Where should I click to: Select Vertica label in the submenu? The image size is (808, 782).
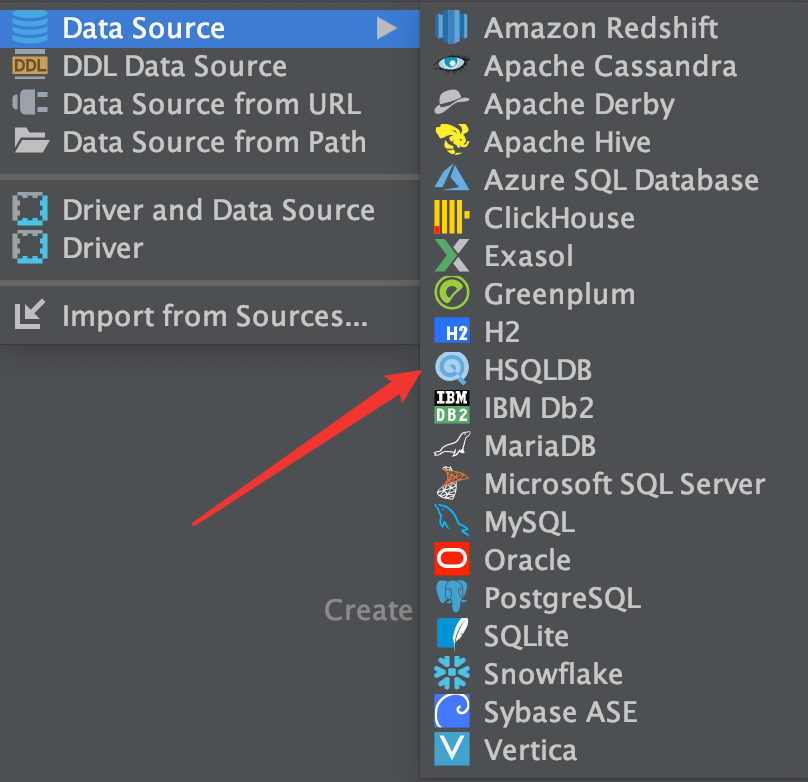coord(530,750)
